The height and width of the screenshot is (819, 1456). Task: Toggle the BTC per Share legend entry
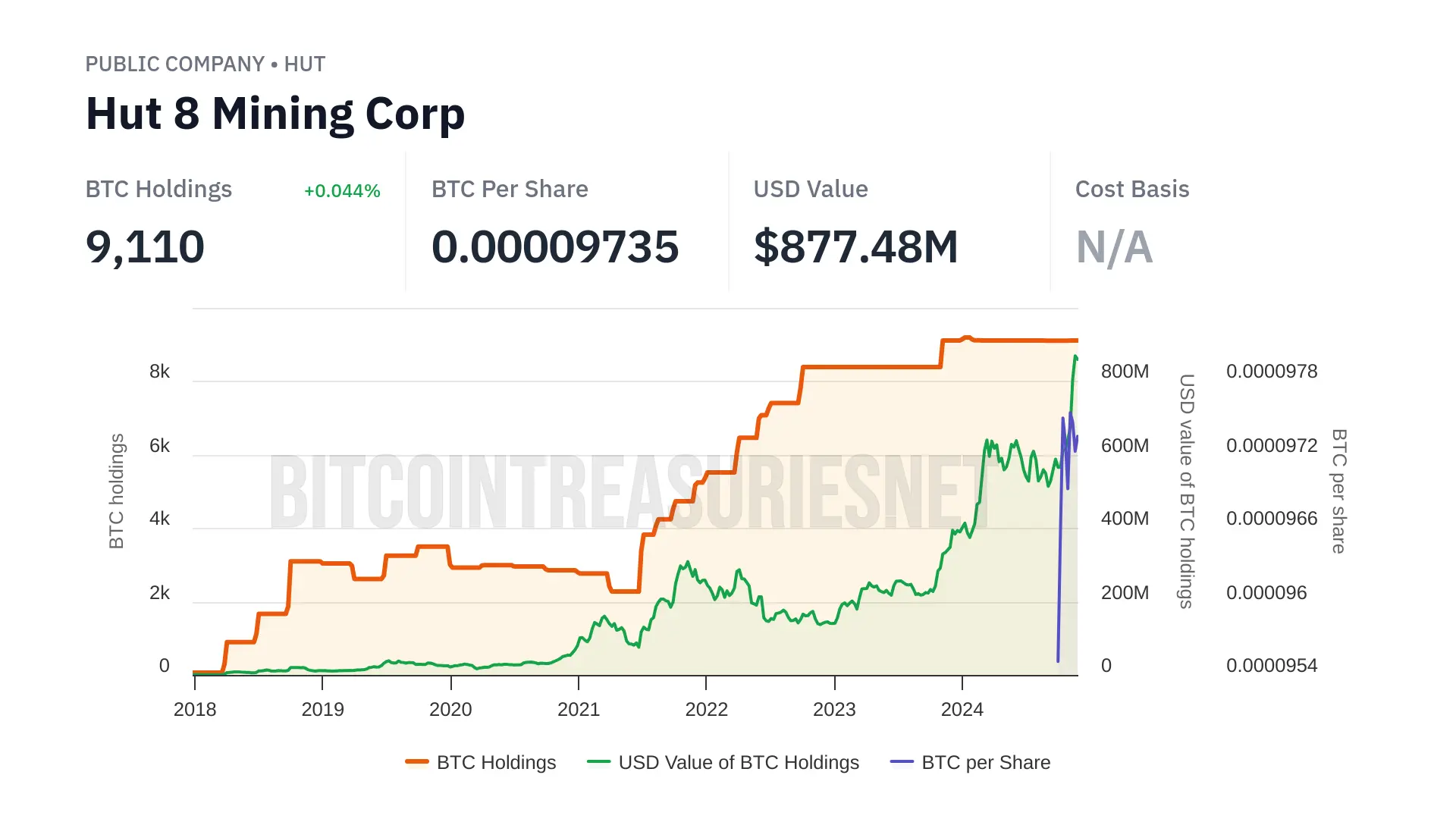coord(985,762)
